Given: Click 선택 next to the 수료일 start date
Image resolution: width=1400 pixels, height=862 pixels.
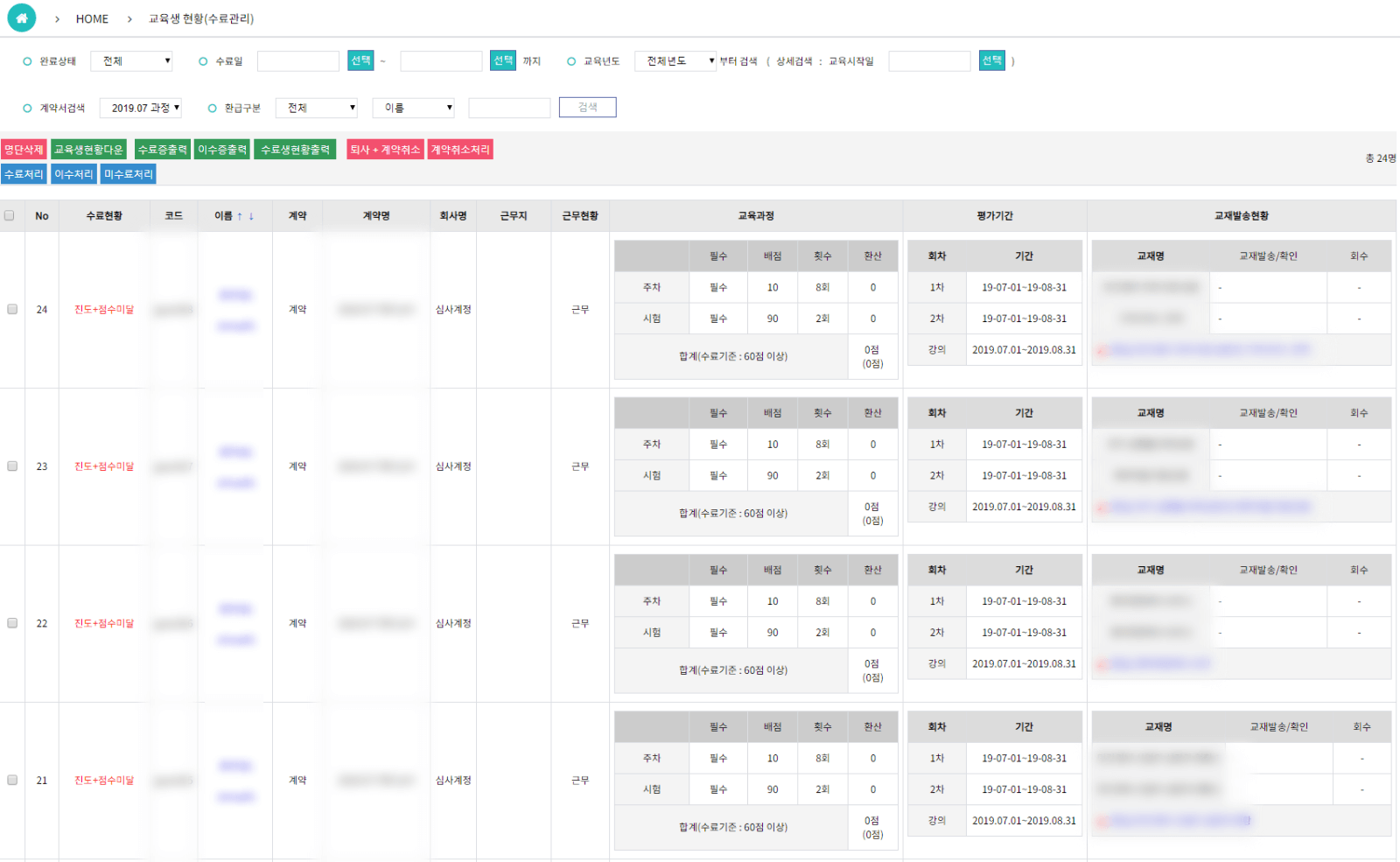Looking at the screenshot, I should 360,60.
